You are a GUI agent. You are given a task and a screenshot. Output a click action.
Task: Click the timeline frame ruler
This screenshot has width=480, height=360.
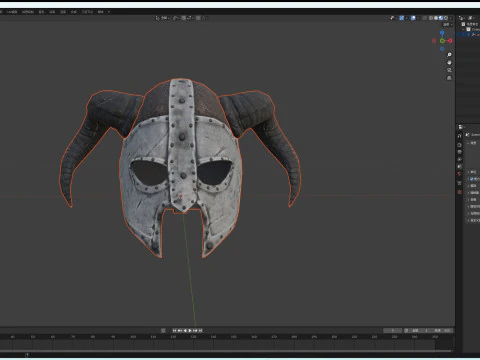pyautogui.click(x=227, y=337)
